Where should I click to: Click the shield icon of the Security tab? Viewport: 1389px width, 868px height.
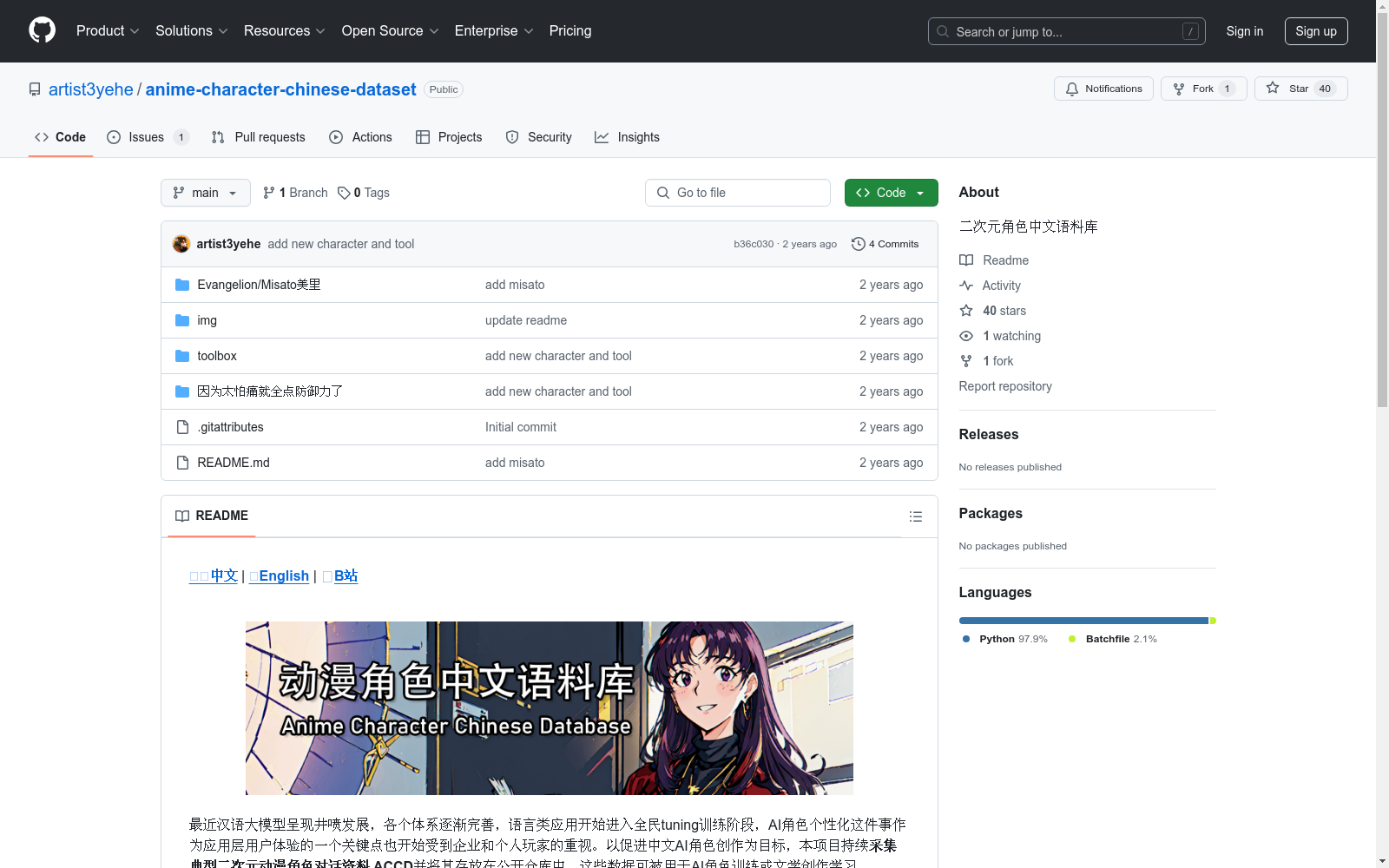point(512,137)
